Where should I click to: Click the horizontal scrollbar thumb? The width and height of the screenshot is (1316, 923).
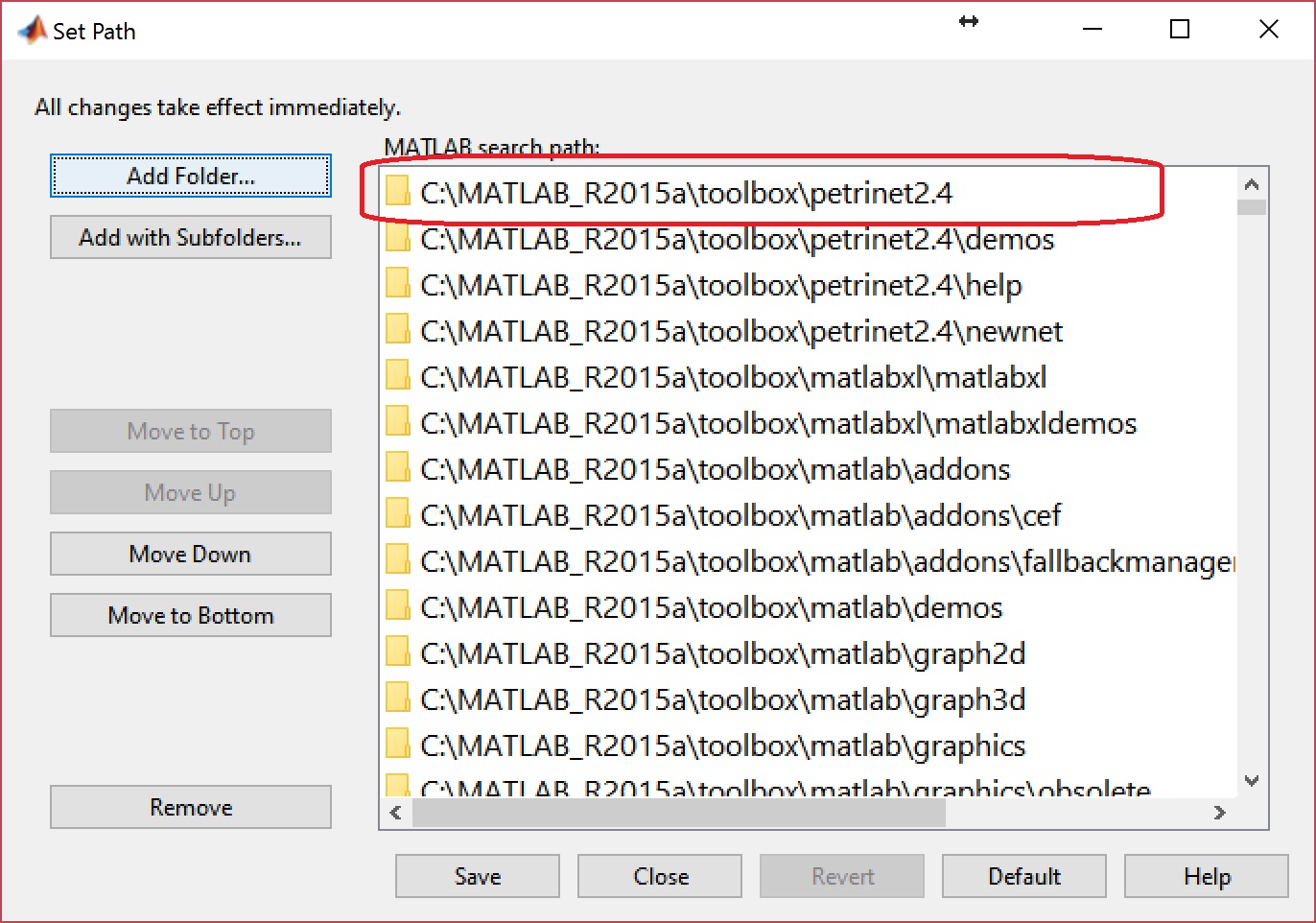(x=679, y=813)
